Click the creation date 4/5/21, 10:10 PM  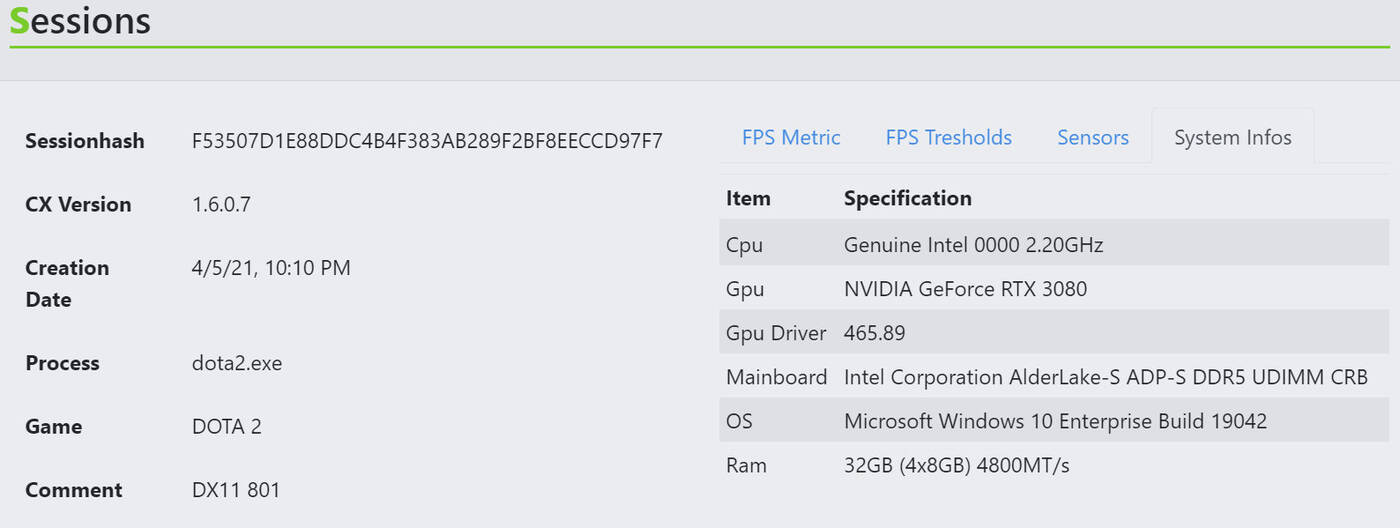point(271,268)
